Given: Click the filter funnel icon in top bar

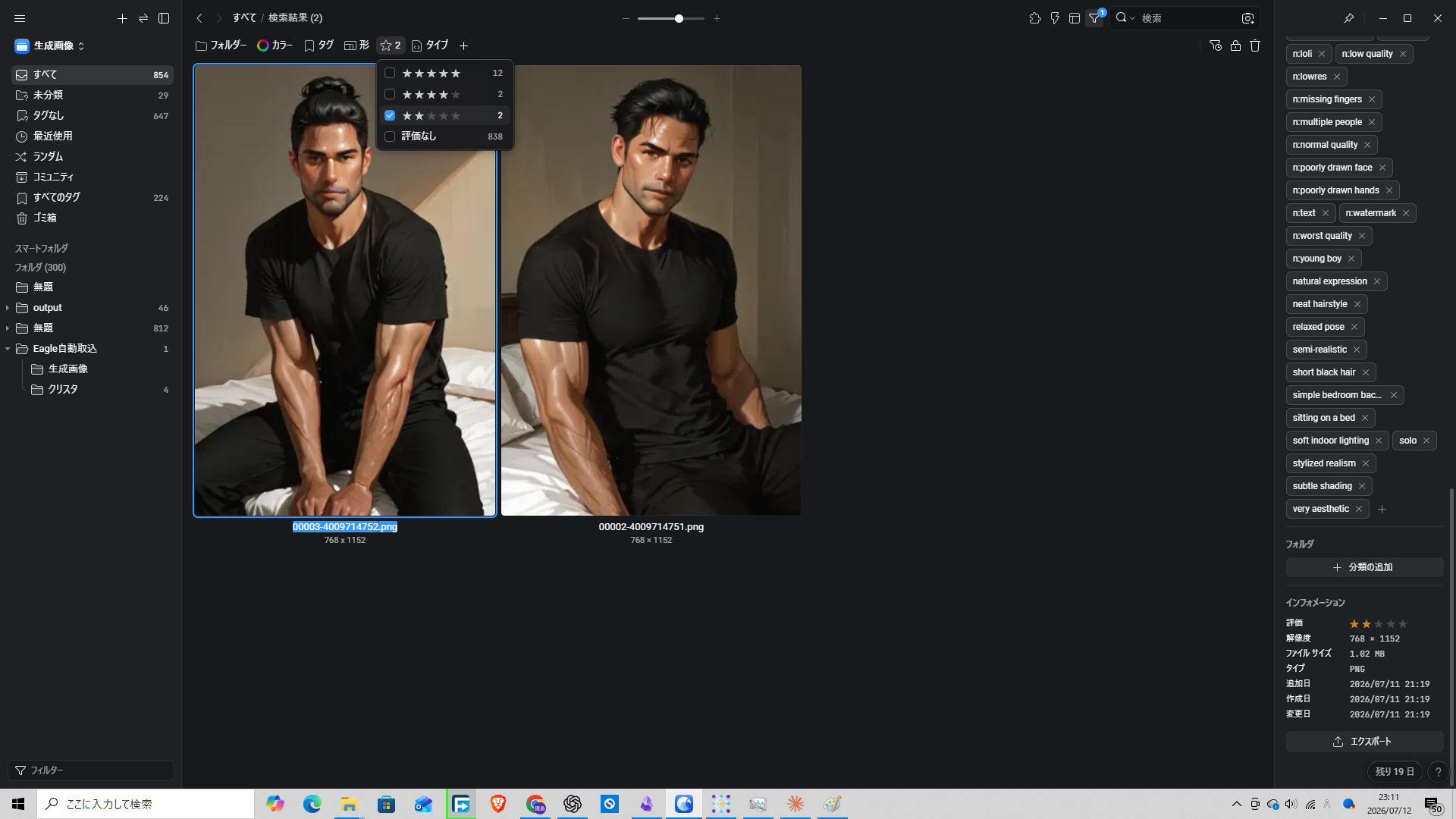Looking at the screenshot, I should [x=1094, y=18].
